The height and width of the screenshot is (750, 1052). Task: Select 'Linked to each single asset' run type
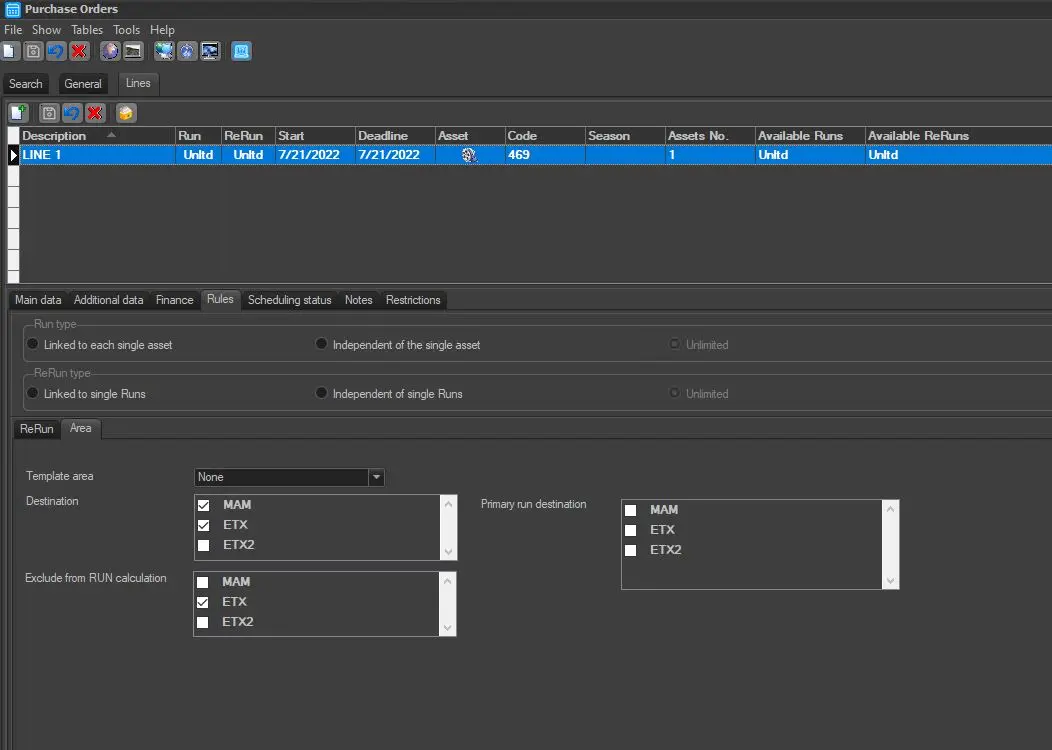click(34, 344)
